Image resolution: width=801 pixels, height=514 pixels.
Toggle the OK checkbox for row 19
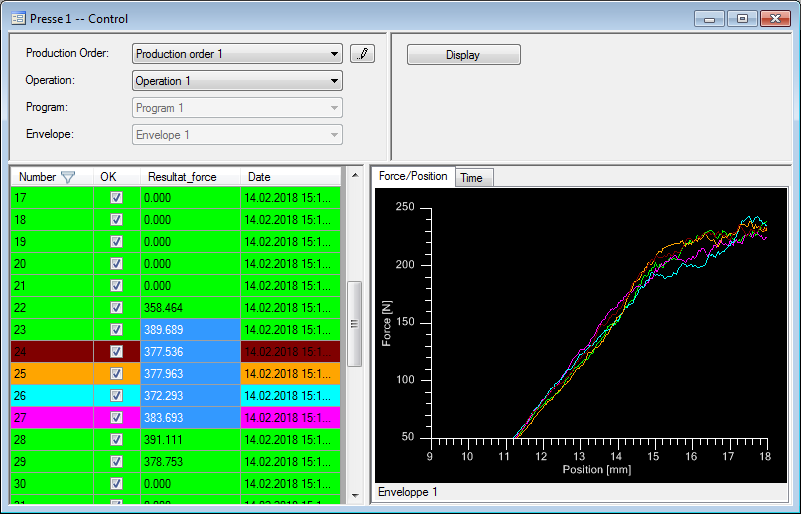pos(116,242)
